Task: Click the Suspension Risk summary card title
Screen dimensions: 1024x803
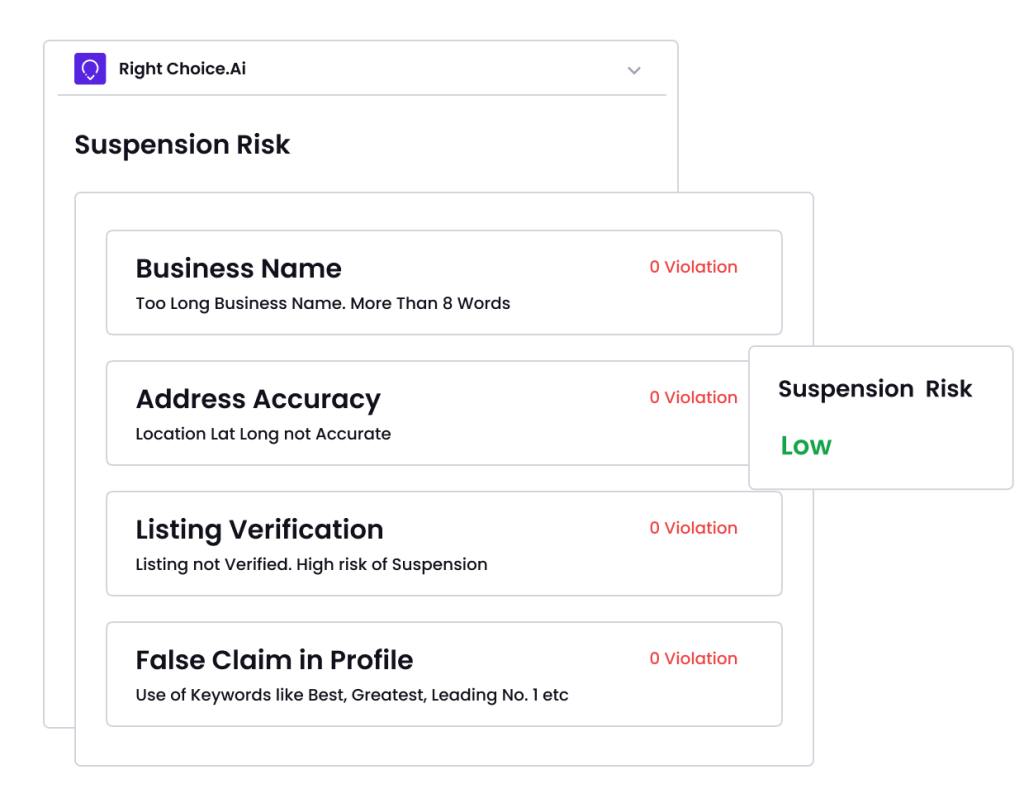Action: point(875,389)
